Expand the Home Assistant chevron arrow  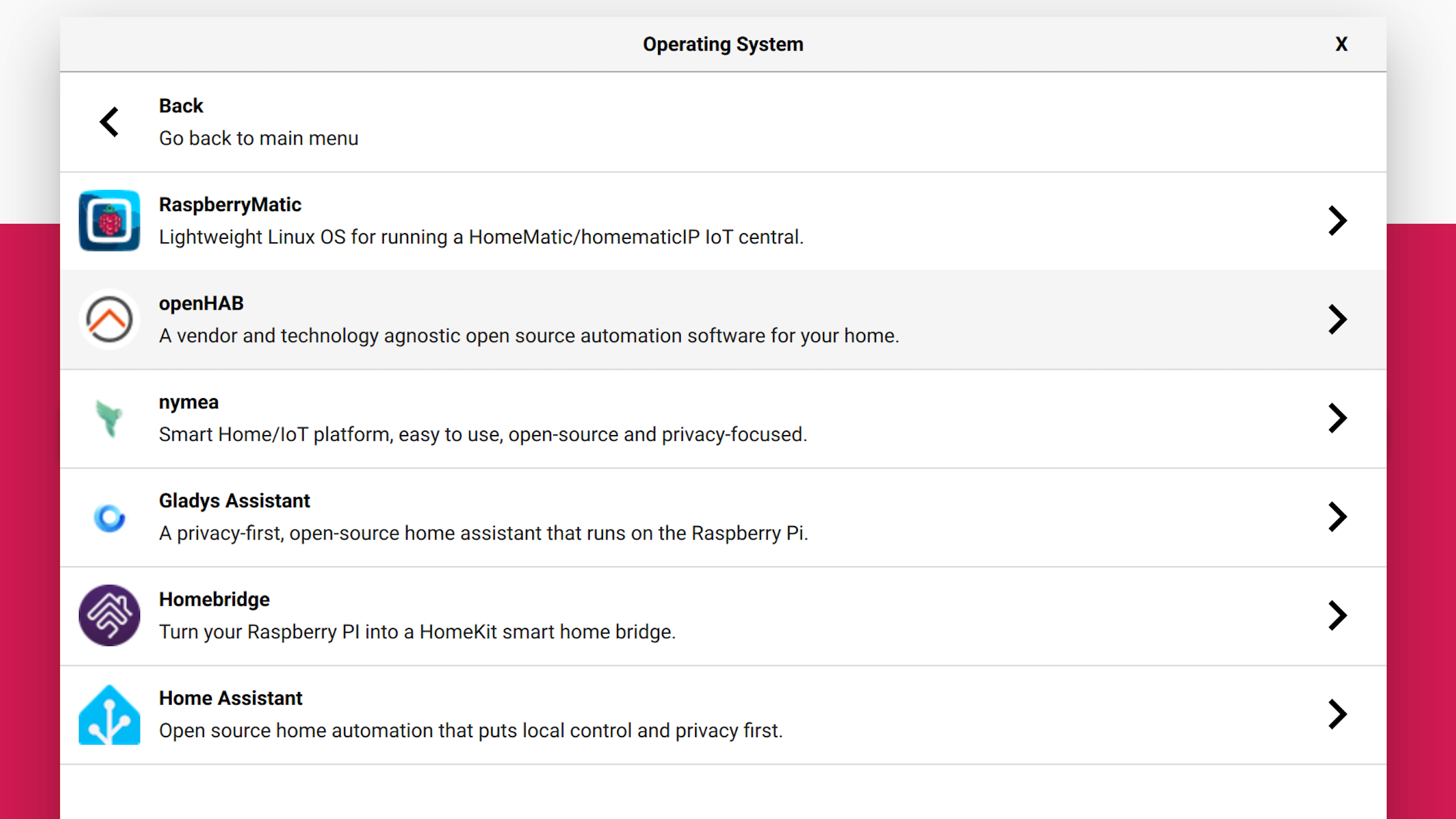pos(1338,714)
